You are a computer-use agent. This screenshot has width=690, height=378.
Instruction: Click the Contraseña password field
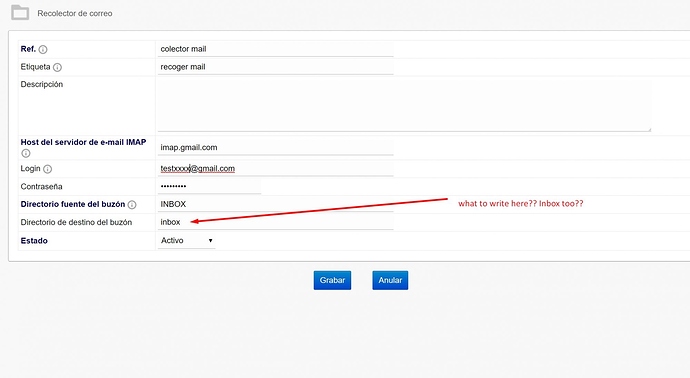coord(209,186)
